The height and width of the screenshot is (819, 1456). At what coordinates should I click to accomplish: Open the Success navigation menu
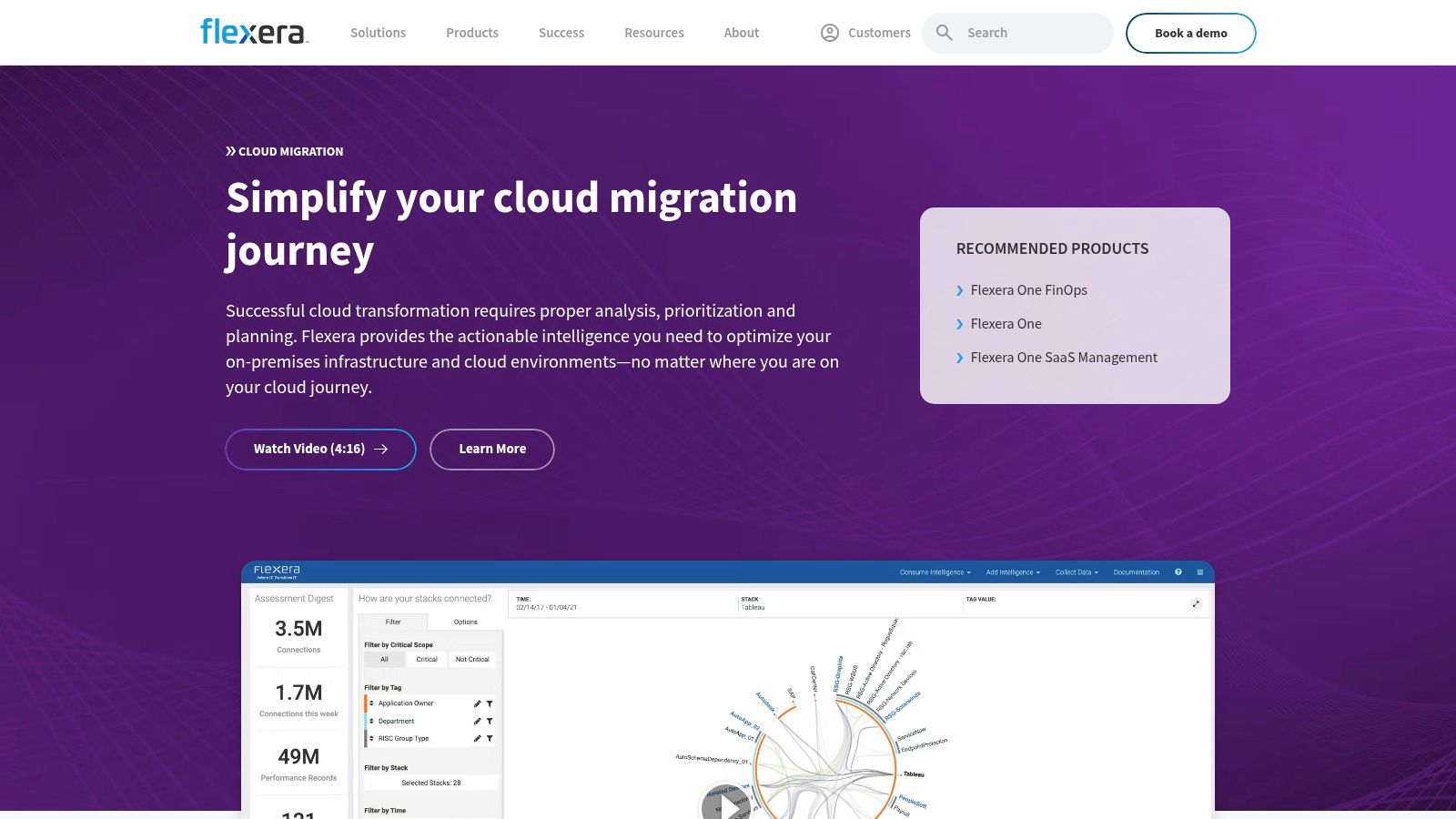tap(561, 33)
